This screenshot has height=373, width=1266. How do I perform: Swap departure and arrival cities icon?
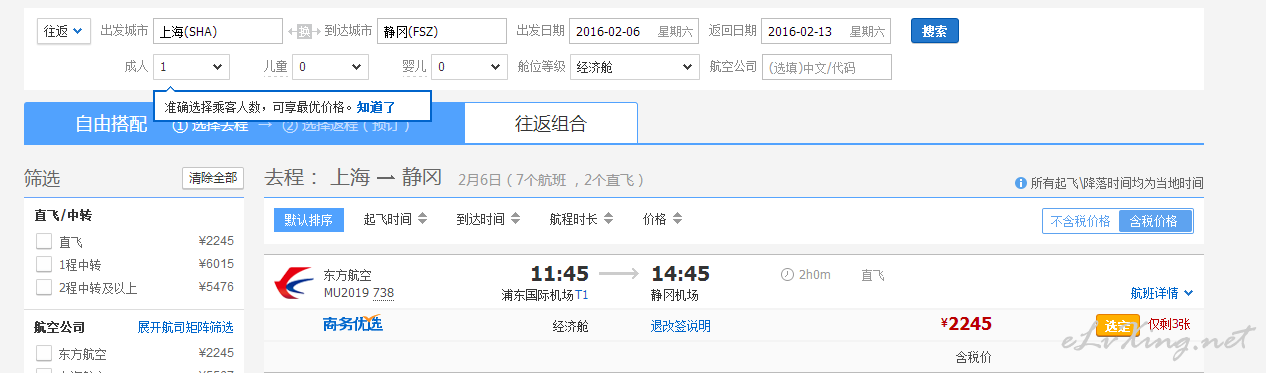coord(304,32)
